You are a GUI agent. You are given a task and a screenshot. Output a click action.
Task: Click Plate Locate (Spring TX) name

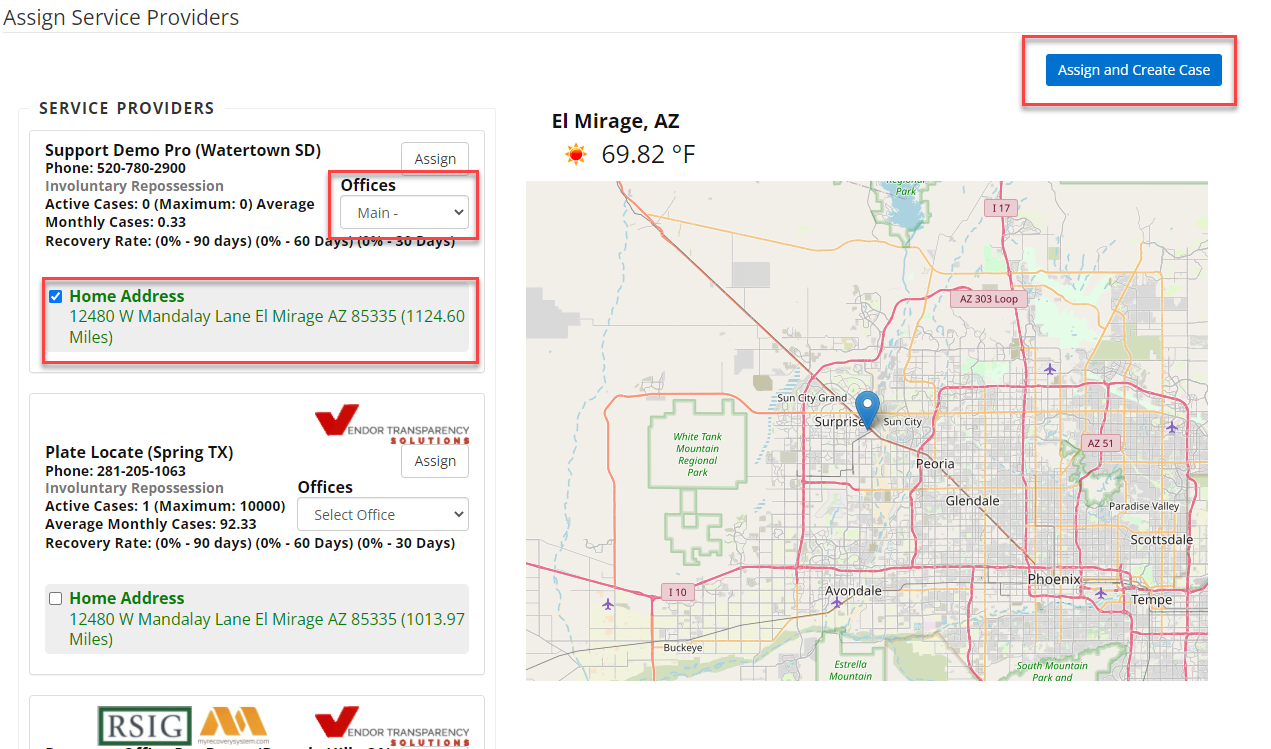click(x=139, y=452)
